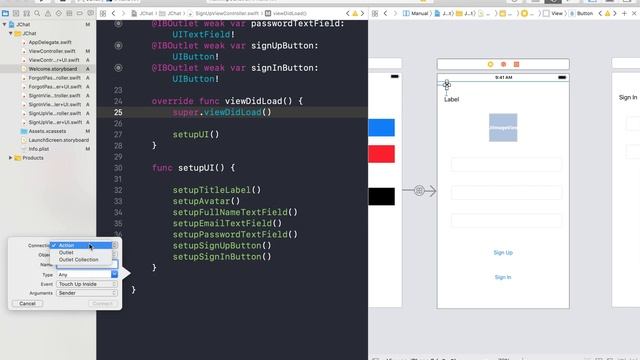640x360 pixels.
Task: Select the second text field in storyboard scene
Action: [507, 193]
